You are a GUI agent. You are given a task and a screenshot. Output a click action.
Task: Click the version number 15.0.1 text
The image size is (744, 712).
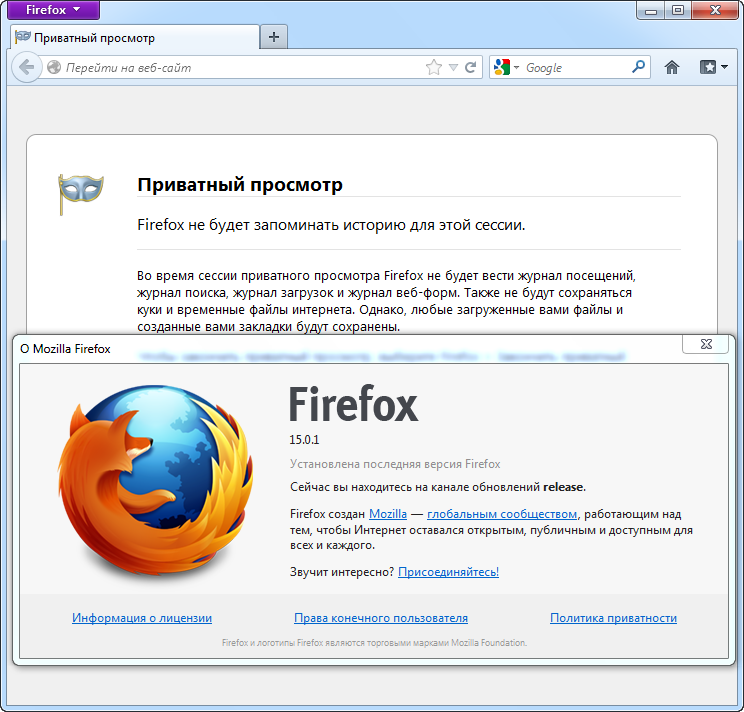[304, 440]
